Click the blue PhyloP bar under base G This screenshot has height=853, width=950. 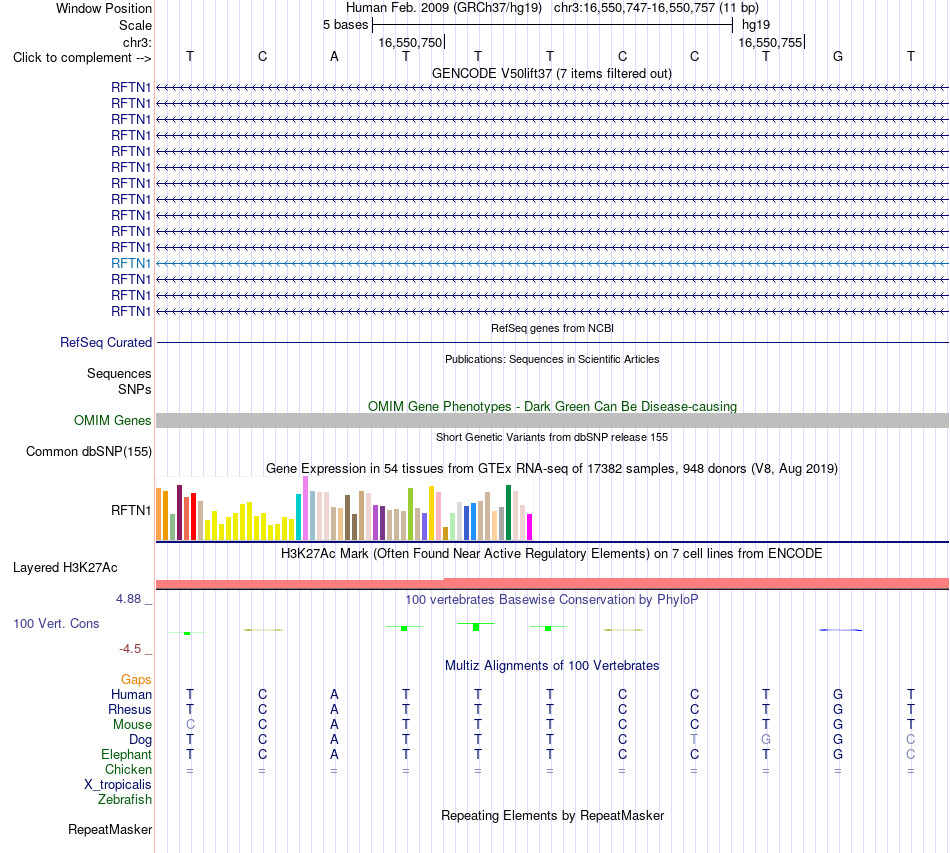point(840,630)
